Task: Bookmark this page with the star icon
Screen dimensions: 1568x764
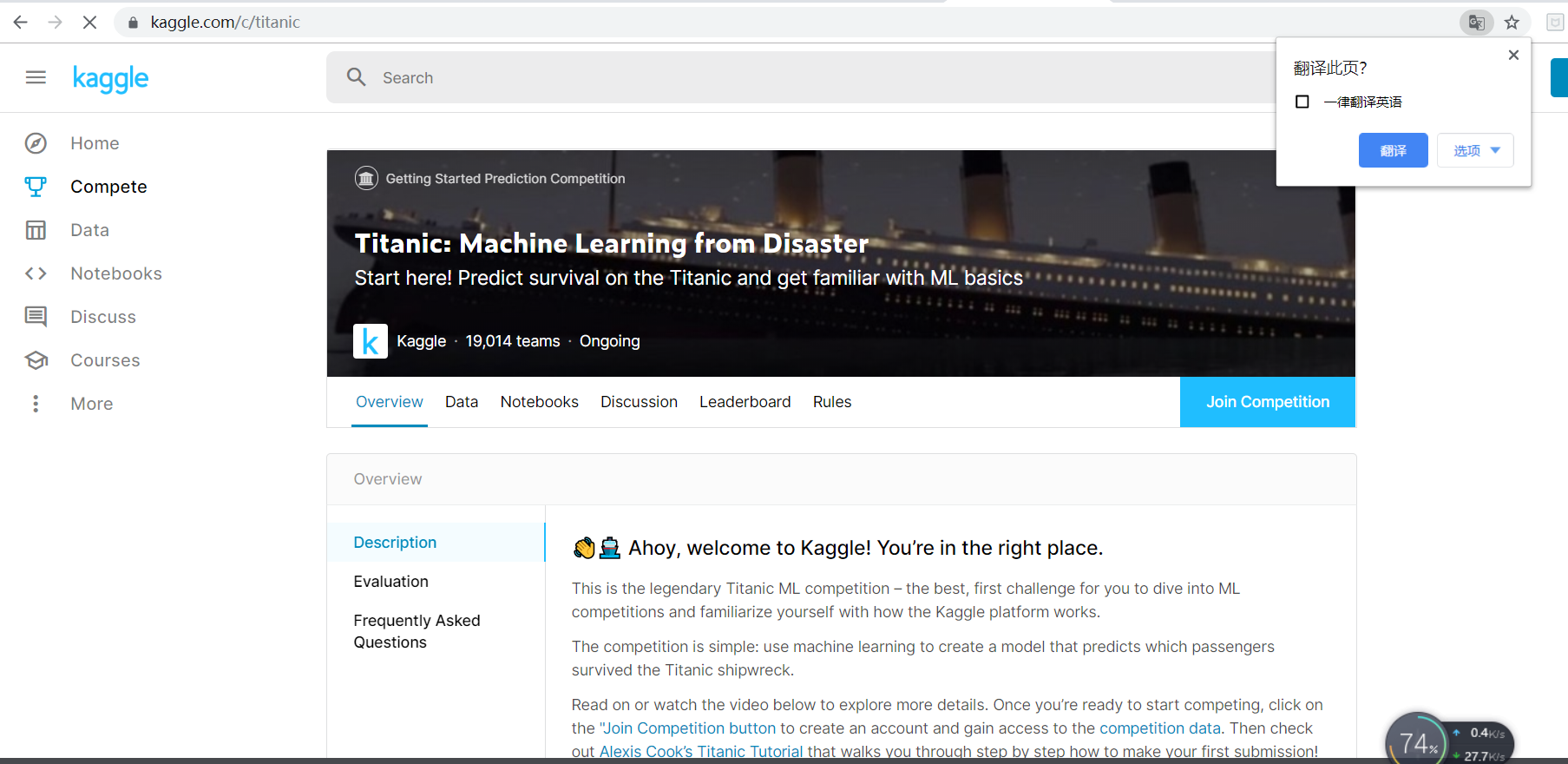Action: click(x=1512, y=23)
